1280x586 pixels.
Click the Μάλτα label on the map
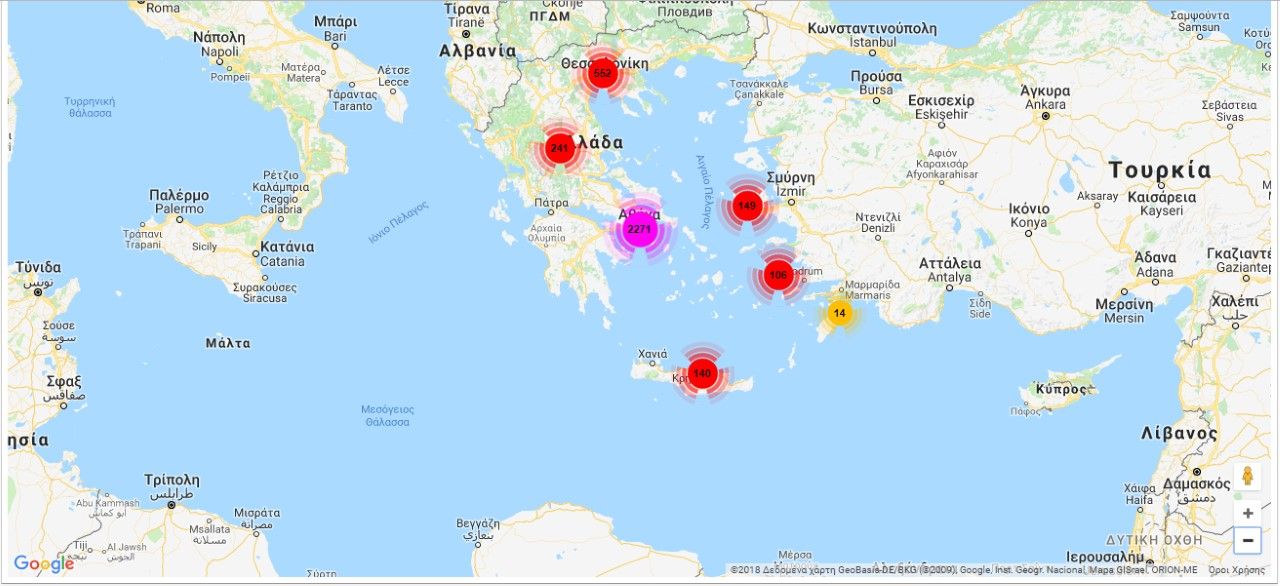click(x=228, y=343)
